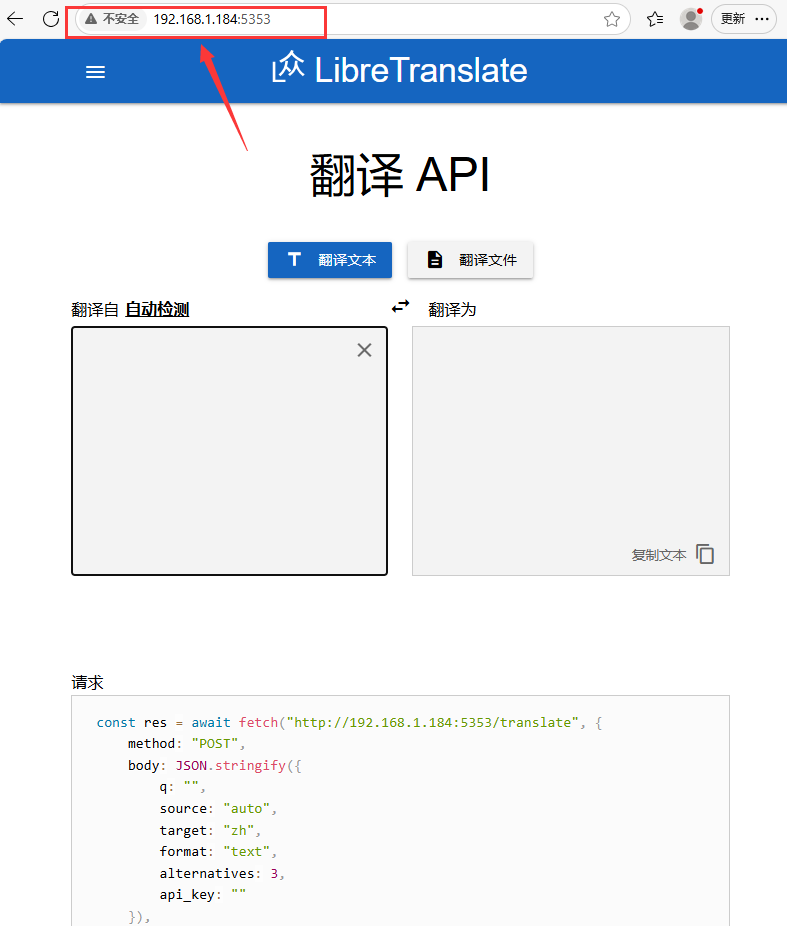Click the method "POST" code line
The height and width of the screenshot is (926, 787).
(x=186, y=744)
